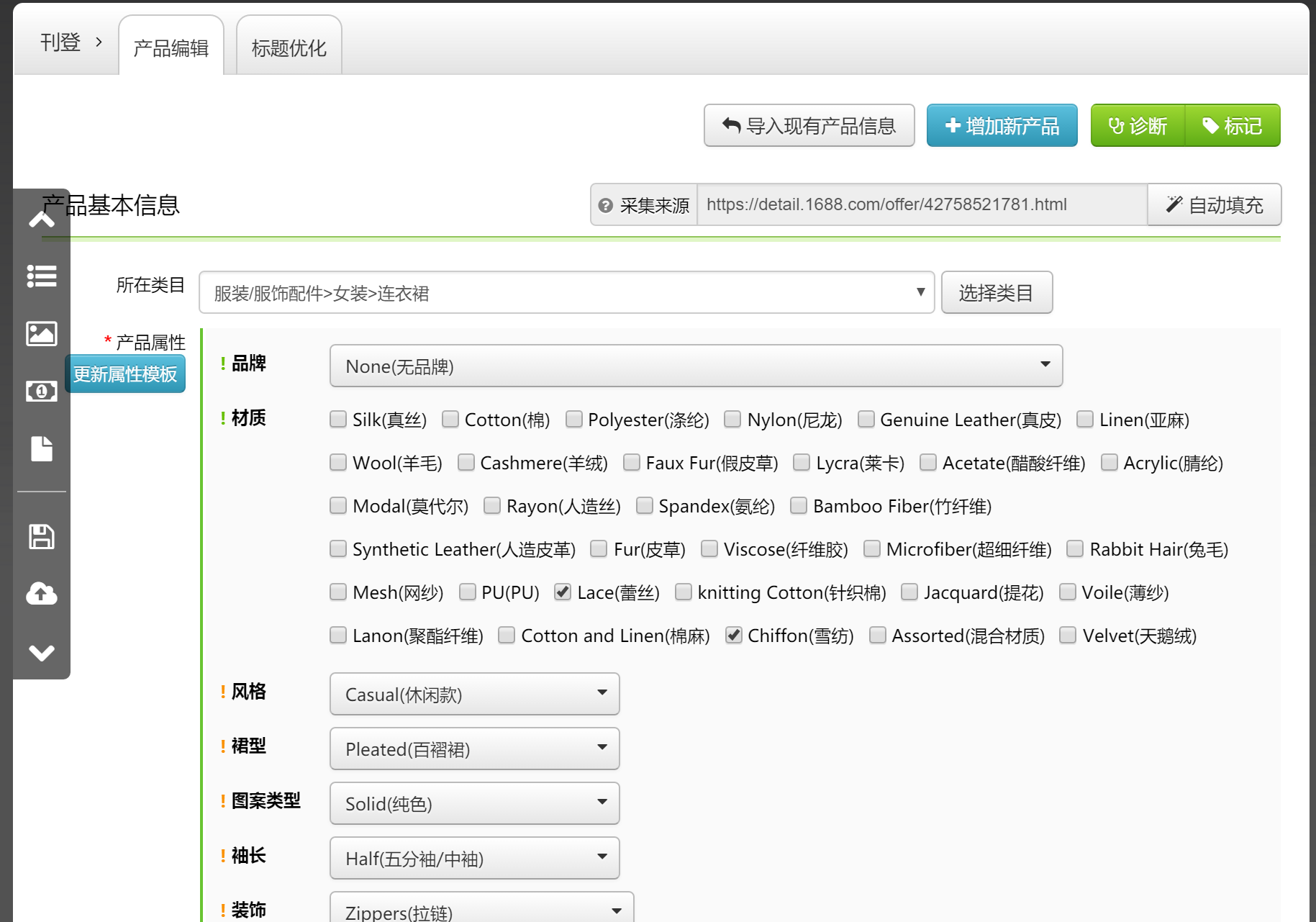The height and width of the screenshot is (922, 1316).
Task: Open the 所在类目 category dropdown
Action: (x=567, y=292)
